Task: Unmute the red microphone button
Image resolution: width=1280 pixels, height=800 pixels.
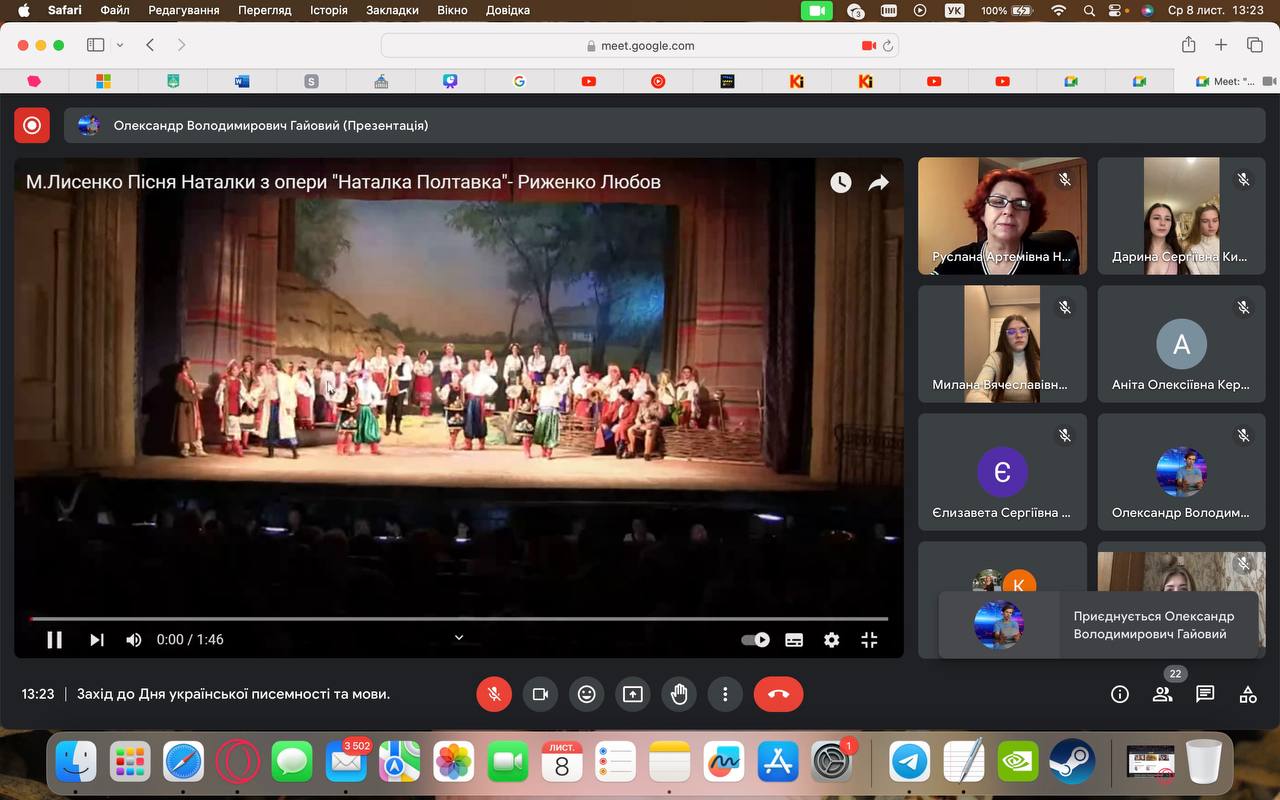Action: (x=494, y=694)
